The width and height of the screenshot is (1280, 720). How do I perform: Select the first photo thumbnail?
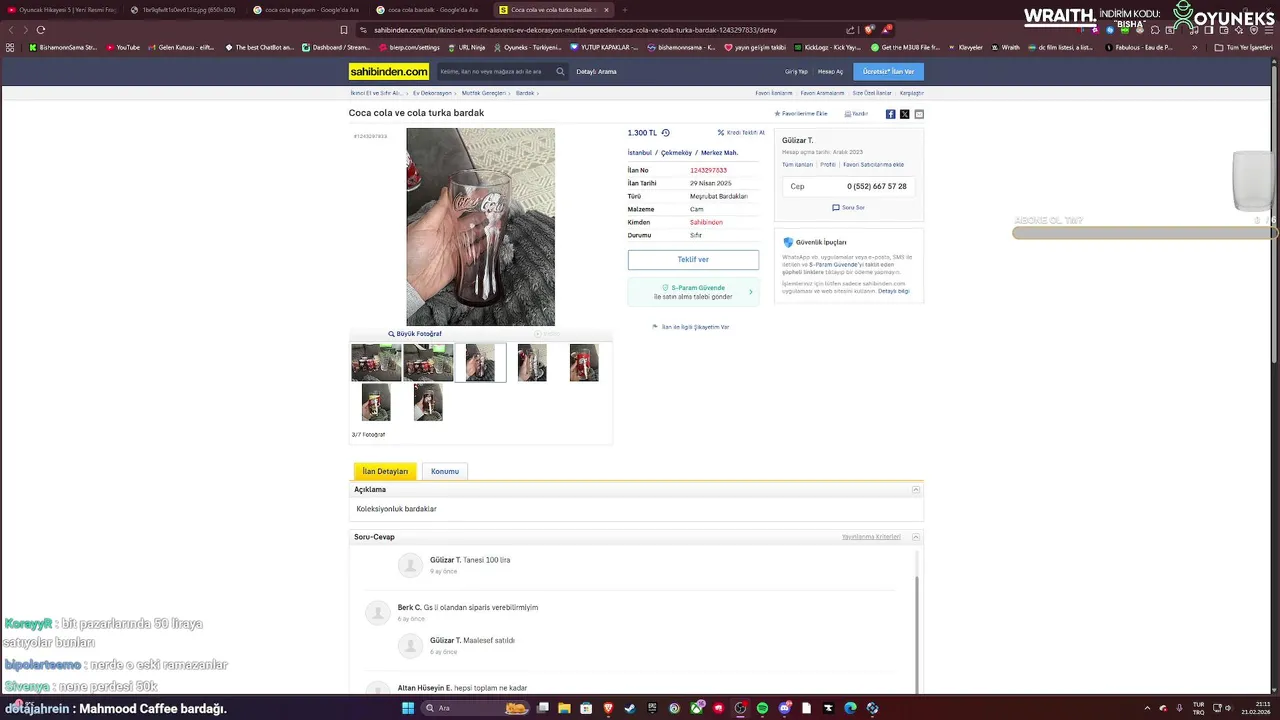coord(376,363)
